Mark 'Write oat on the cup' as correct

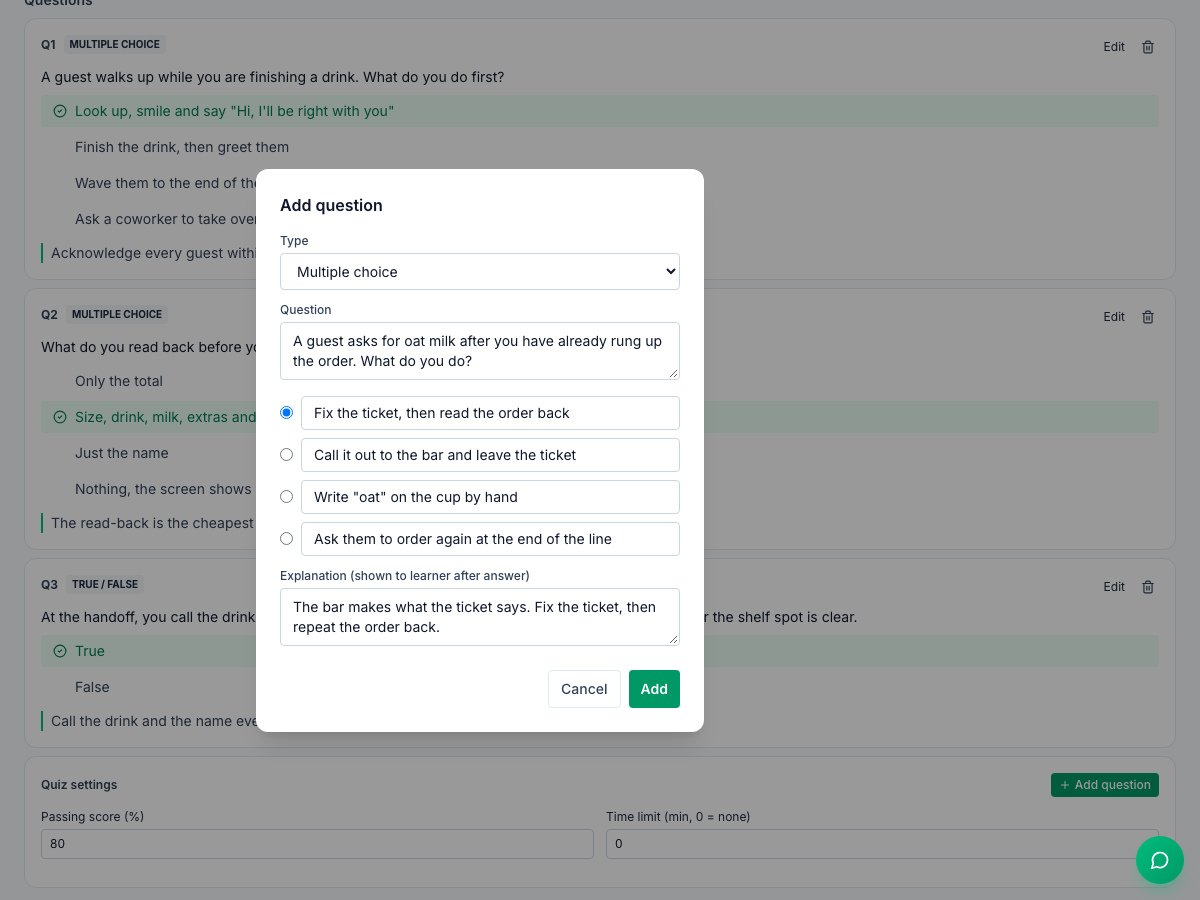coord(287,497)
